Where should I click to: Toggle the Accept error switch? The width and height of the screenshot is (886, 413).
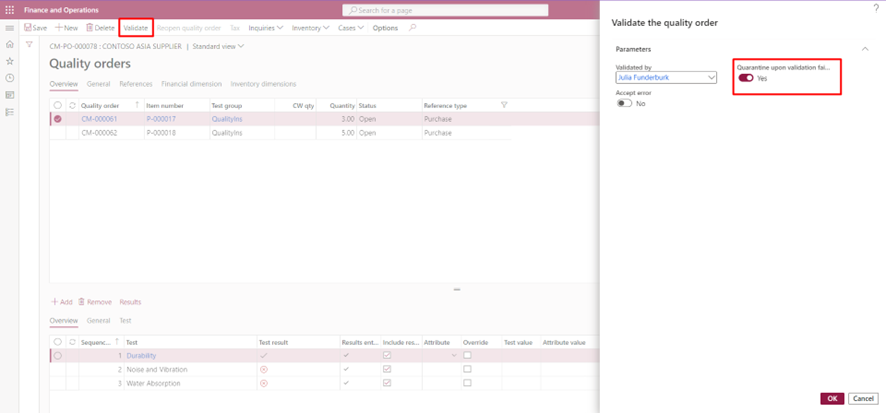click(624, 103)
